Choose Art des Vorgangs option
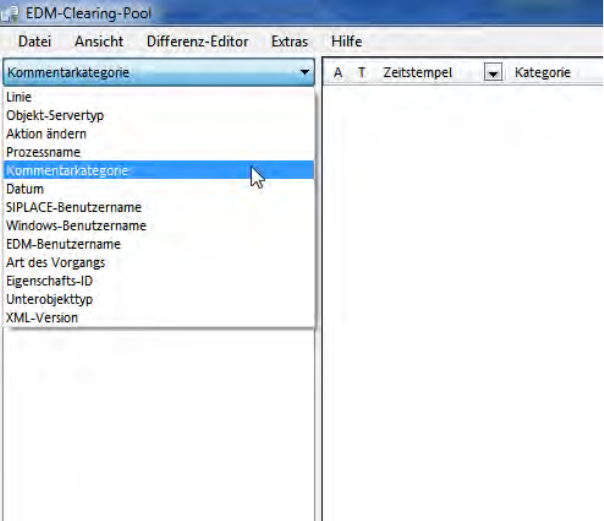 tap(159, 263)
